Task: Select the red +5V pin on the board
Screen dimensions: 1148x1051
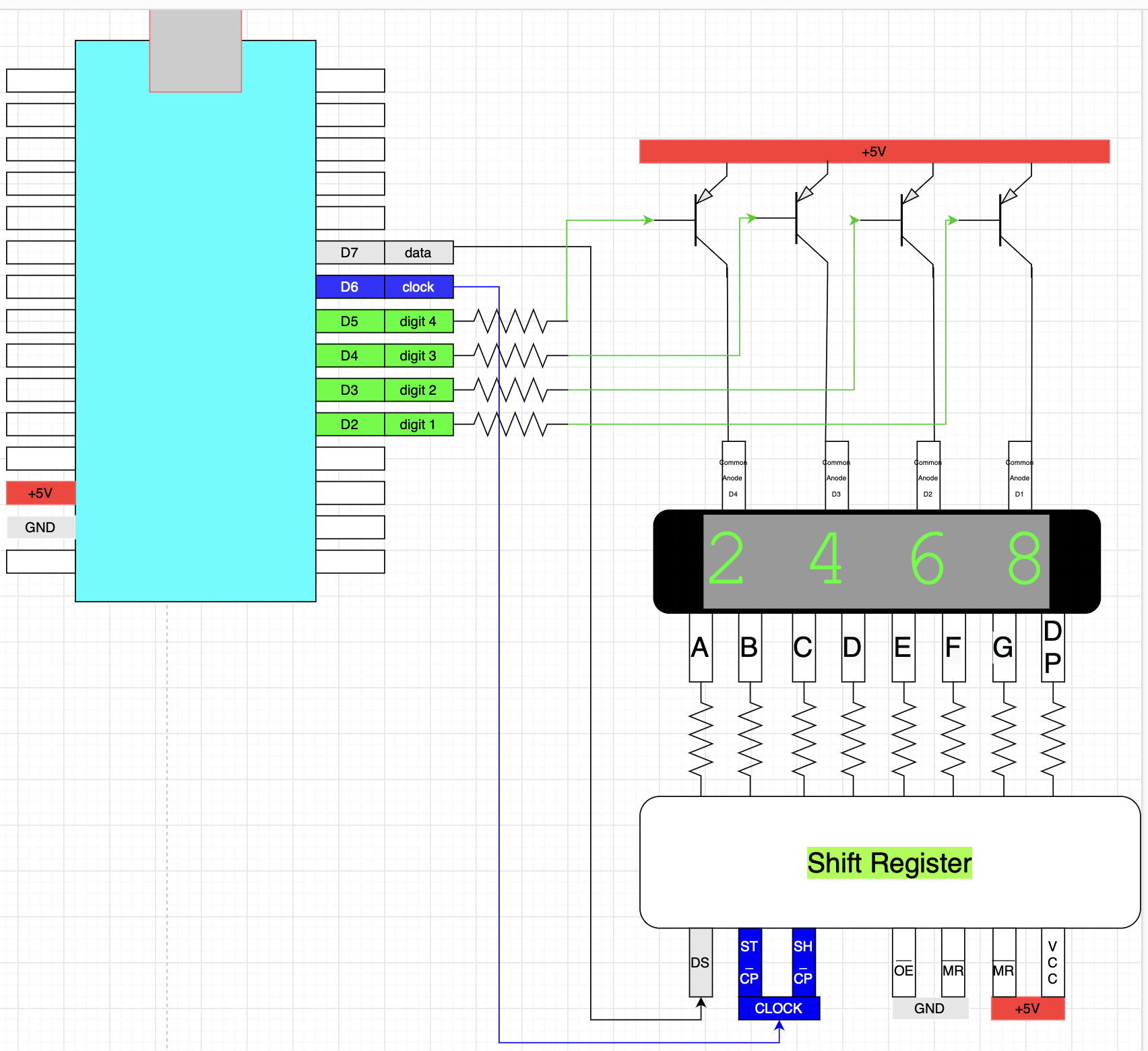Action: click(x=40, y=493)
